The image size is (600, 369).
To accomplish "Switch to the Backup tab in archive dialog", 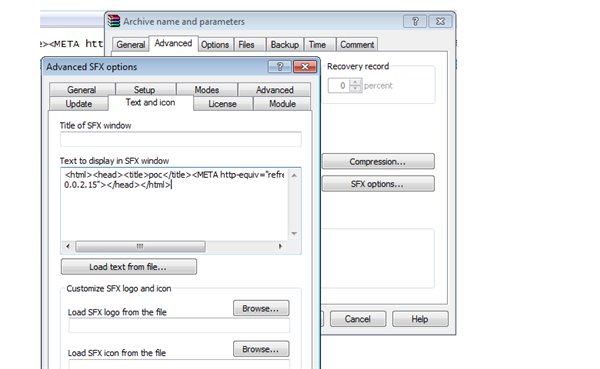I will click(x=285, y=45).
